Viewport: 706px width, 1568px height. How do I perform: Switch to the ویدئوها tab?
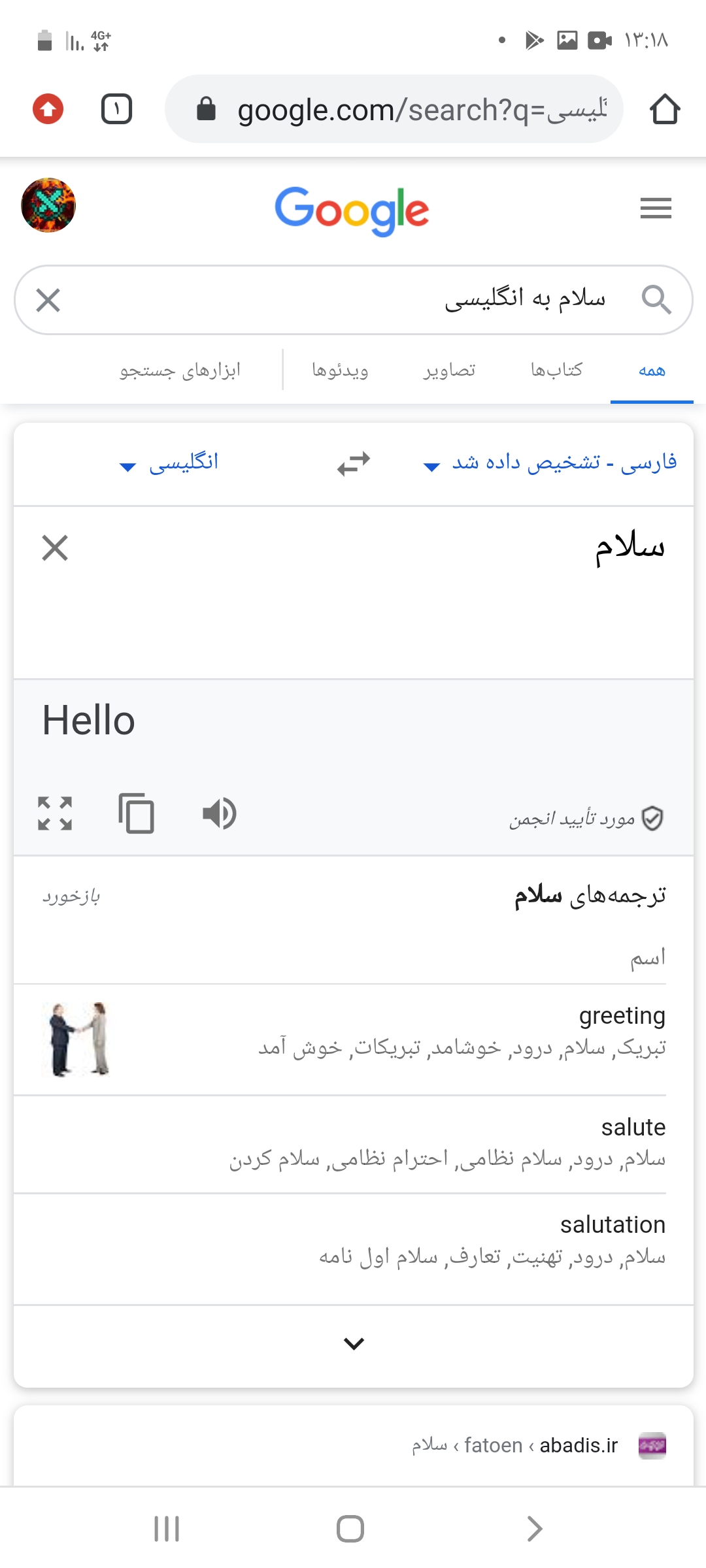(340, 370)
